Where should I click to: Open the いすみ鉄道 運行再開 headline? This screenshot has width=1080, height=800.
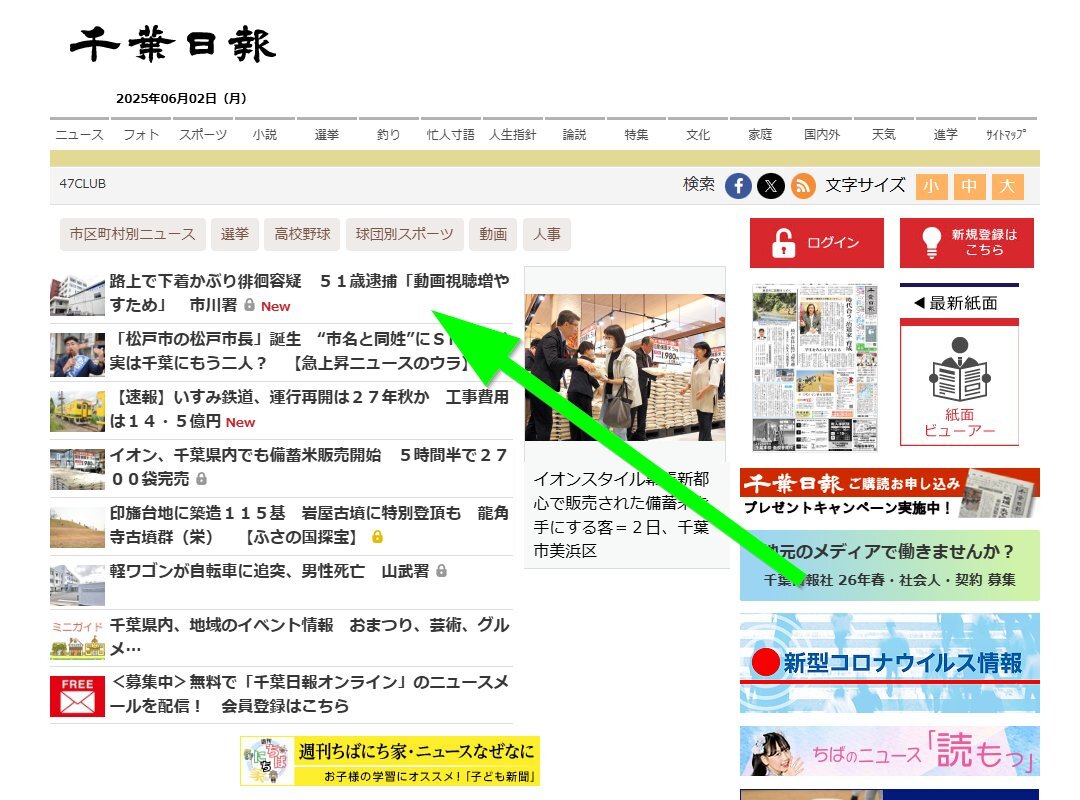point(310,409)
